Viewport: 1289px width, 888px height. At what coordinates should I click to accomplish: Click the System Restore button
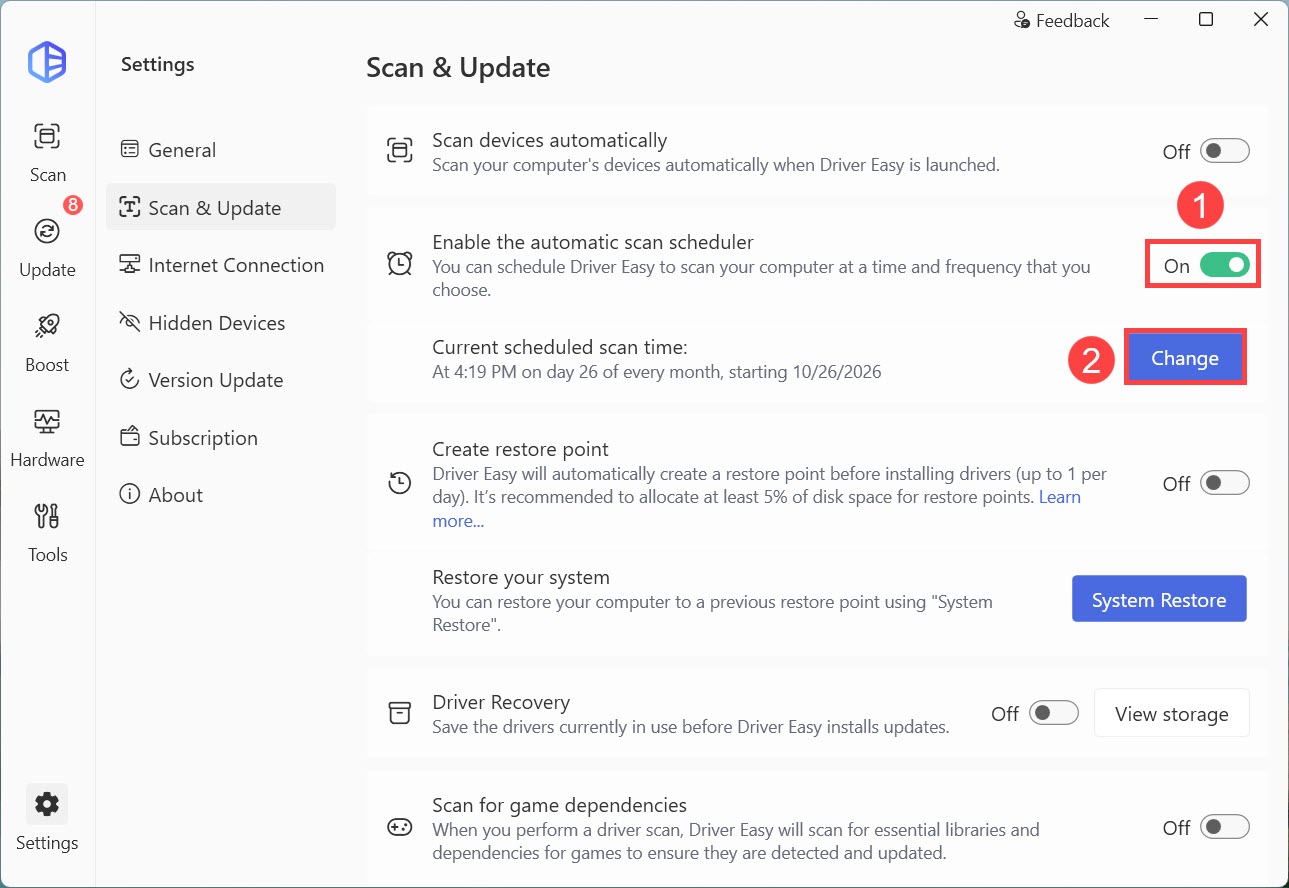coord(1159,599)
